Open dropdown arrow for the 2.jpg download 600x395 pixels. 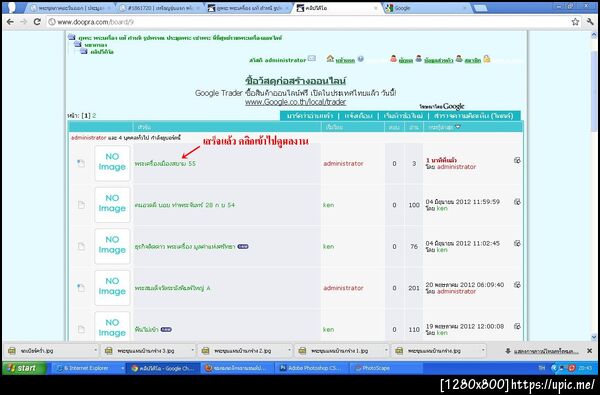pos(289,351)
